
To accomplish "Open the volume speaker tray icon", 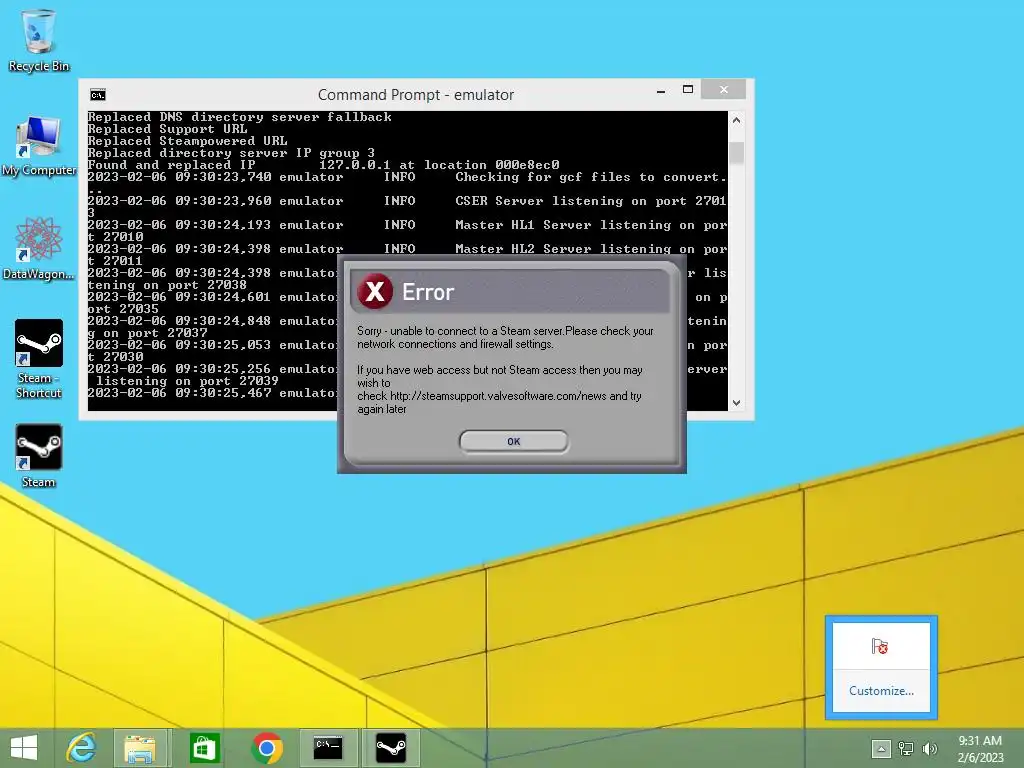I will (930, 749).
